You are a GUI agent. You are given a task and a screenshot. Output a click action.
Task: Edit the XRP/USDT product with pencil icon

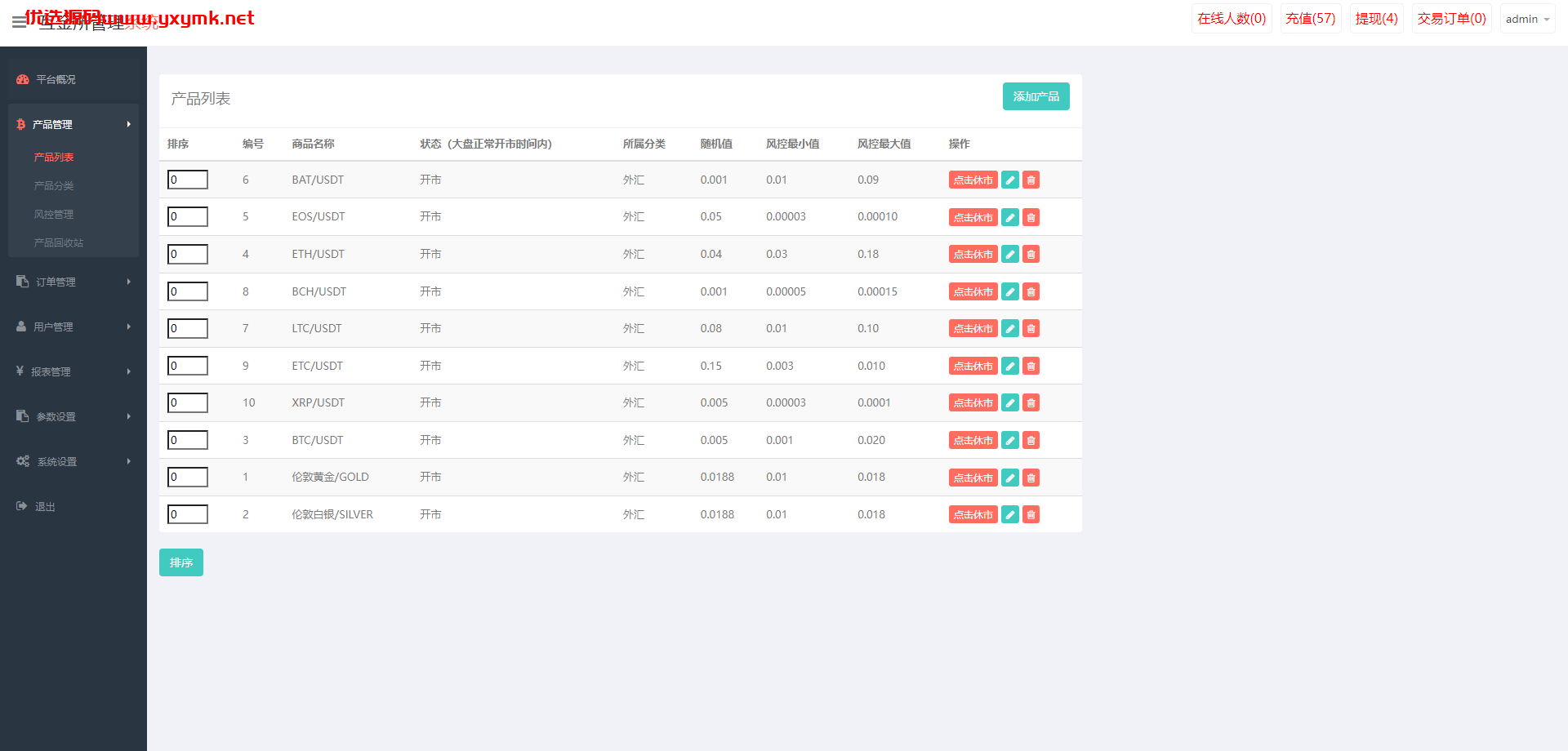[x=1010, y=402]
